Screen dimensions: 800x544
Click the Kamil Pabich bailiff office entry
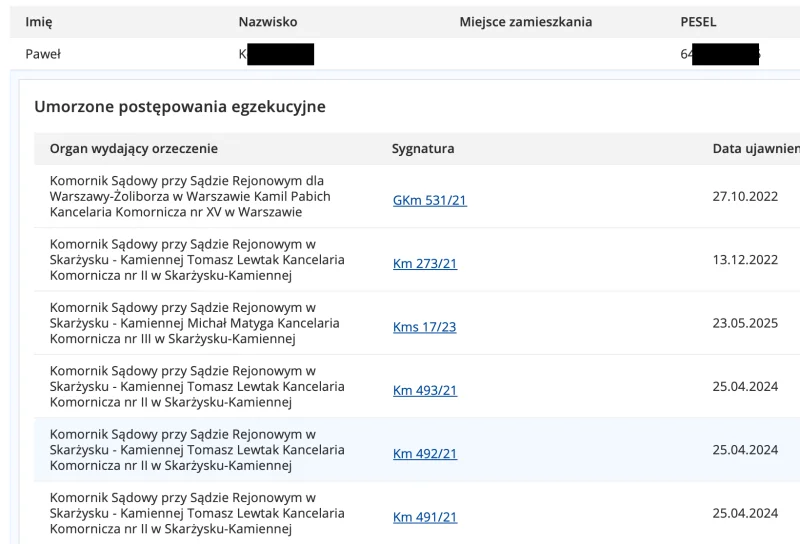pyautogui.click(x=190, y=196)
